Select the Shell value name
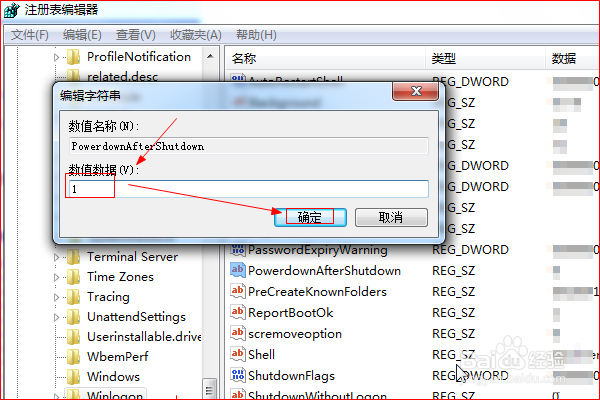600x400 pixels. tap(261, 354)
